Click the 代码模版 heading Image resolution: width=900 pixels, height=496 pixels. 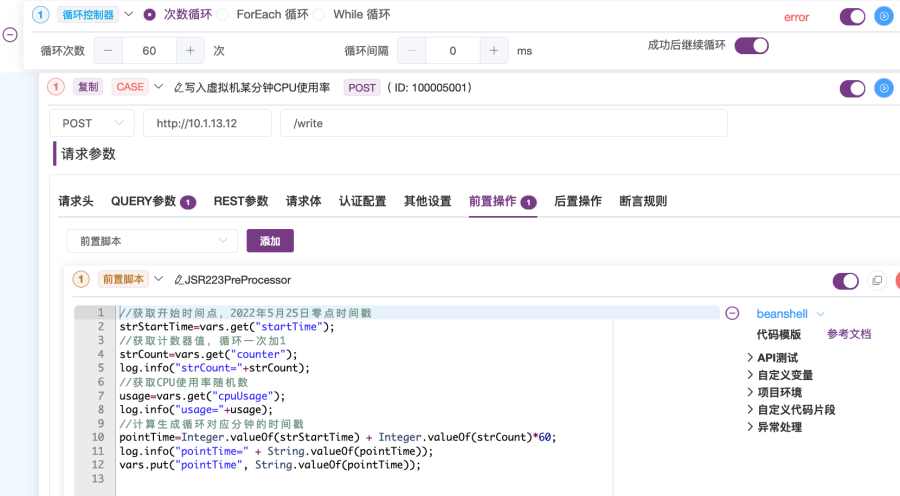[779, 334]
